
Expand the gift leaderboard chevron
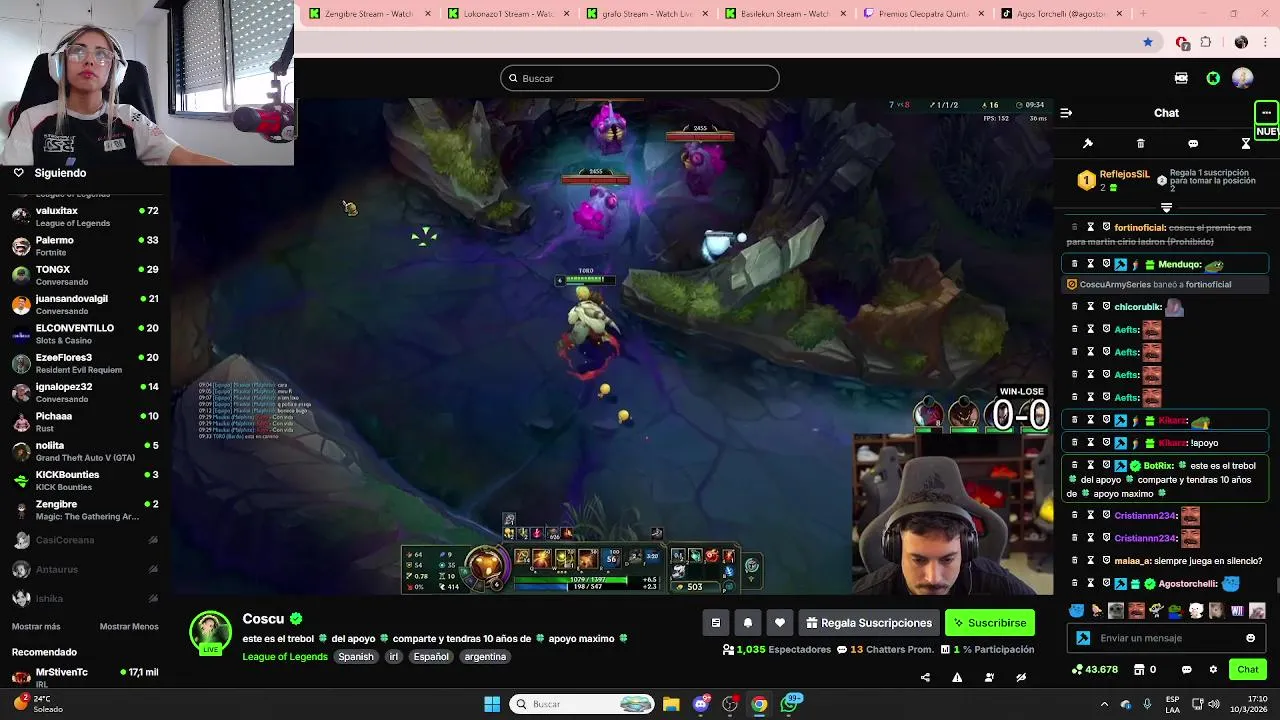point(1166,208)
